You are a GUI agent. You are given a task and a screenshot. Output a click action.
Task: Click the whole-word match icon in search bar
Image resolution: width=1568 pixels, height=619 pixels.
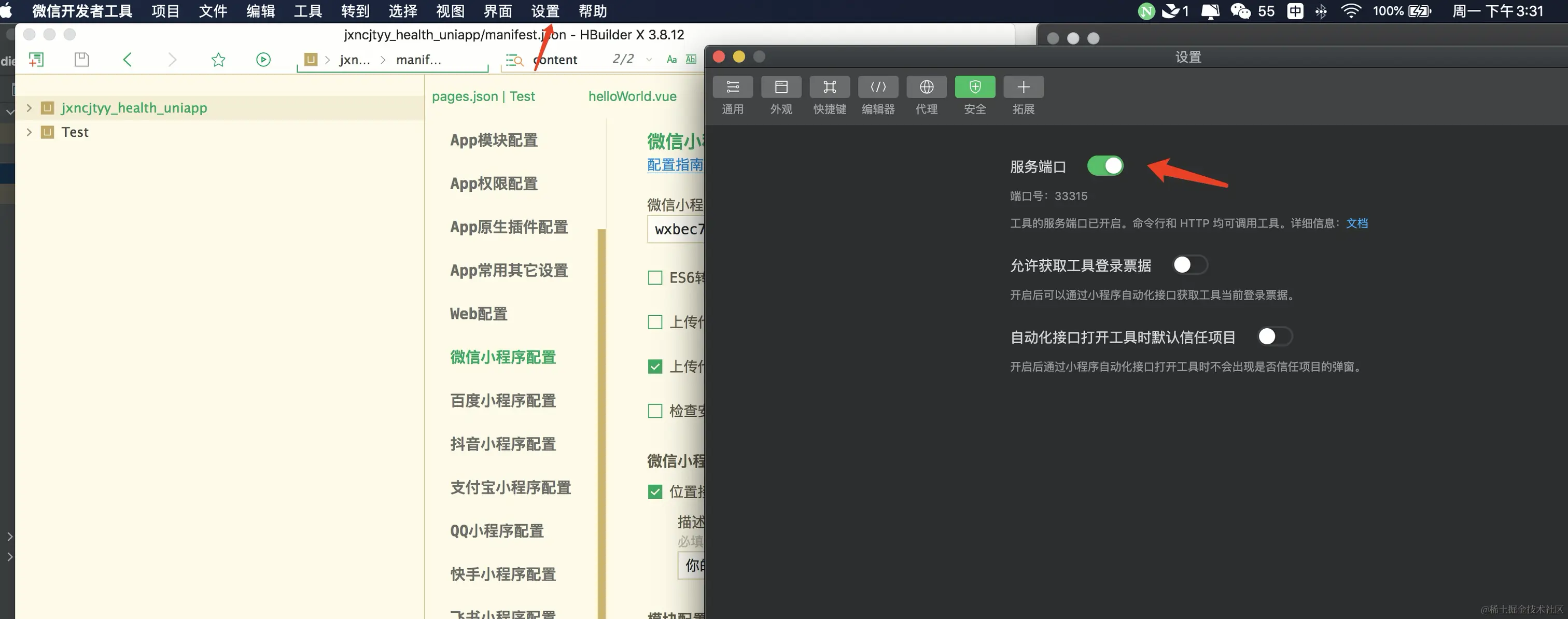(691, 60)
